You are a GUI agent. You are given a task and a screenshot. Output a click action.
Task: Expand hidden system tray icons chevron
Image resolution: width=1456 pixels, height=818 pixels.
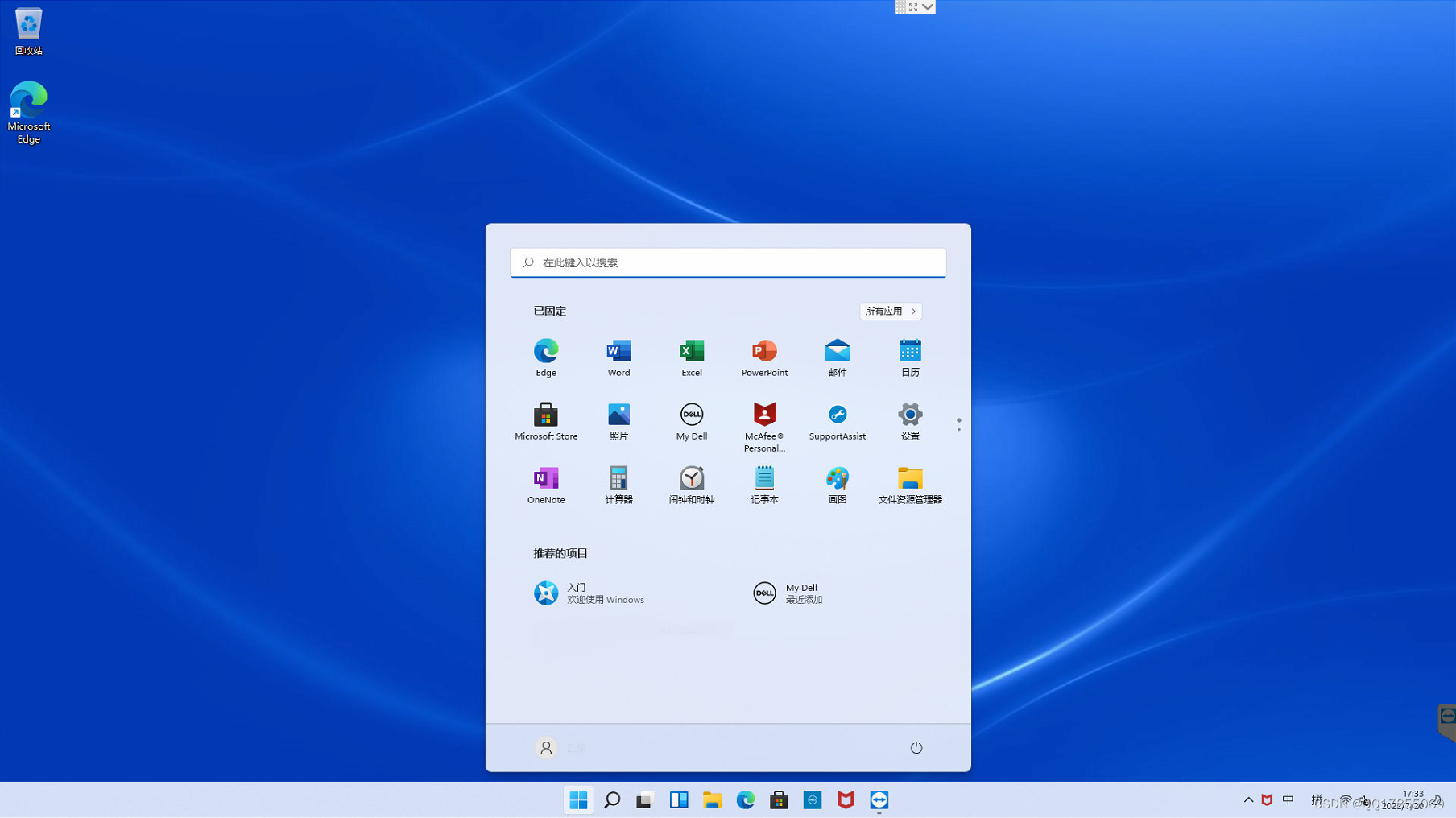point(1248,799)
